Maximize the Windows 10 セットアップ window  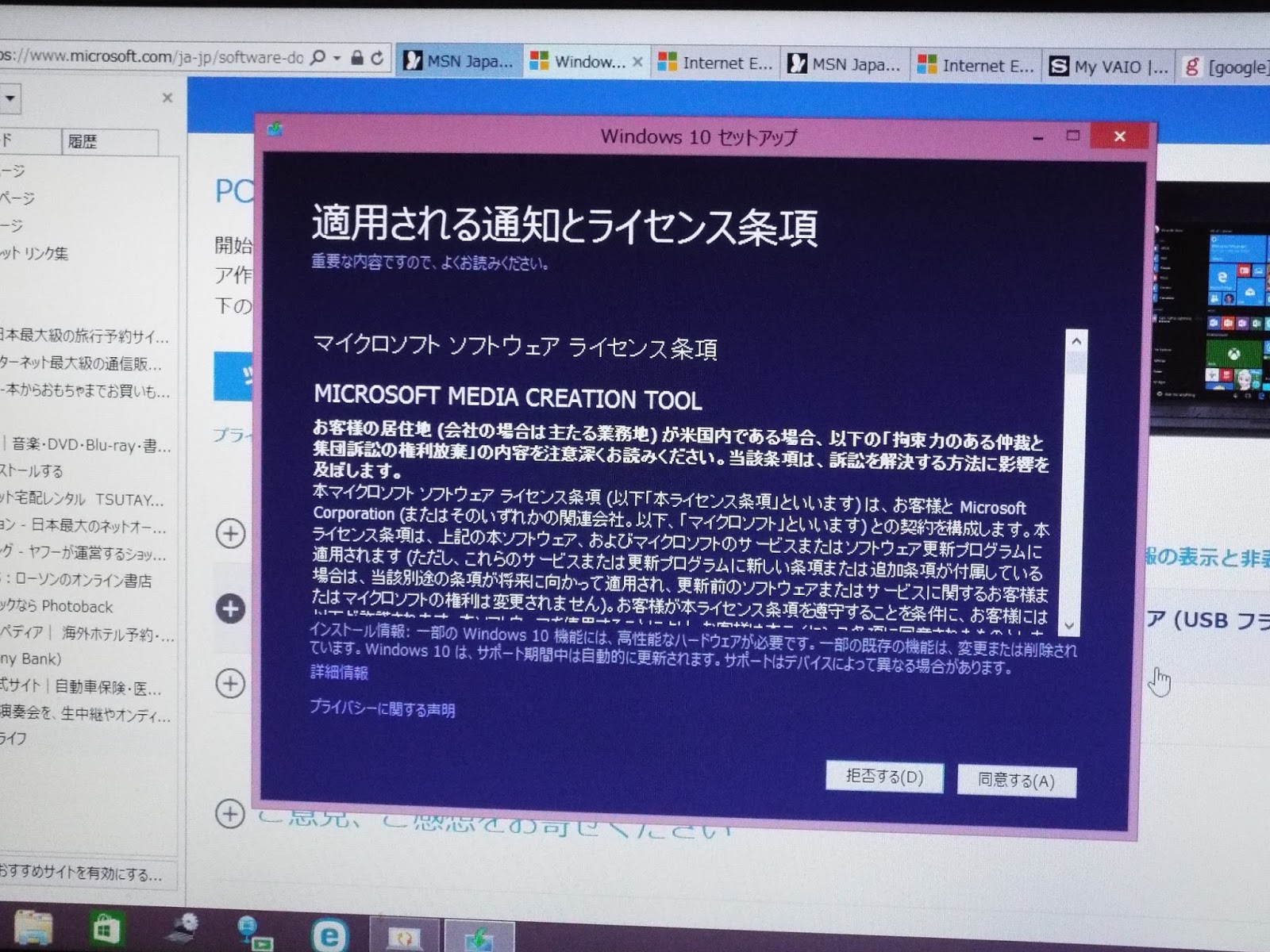point(1073,136)
